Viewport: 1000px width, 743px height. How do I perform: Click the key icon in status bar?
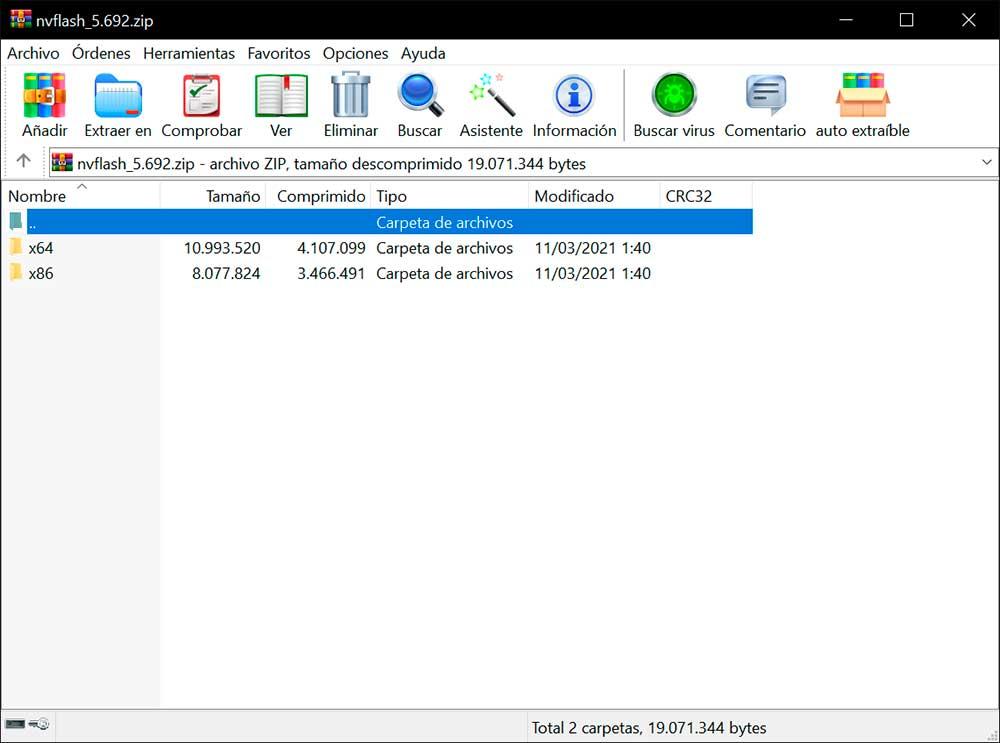click(x=39, y=724)
